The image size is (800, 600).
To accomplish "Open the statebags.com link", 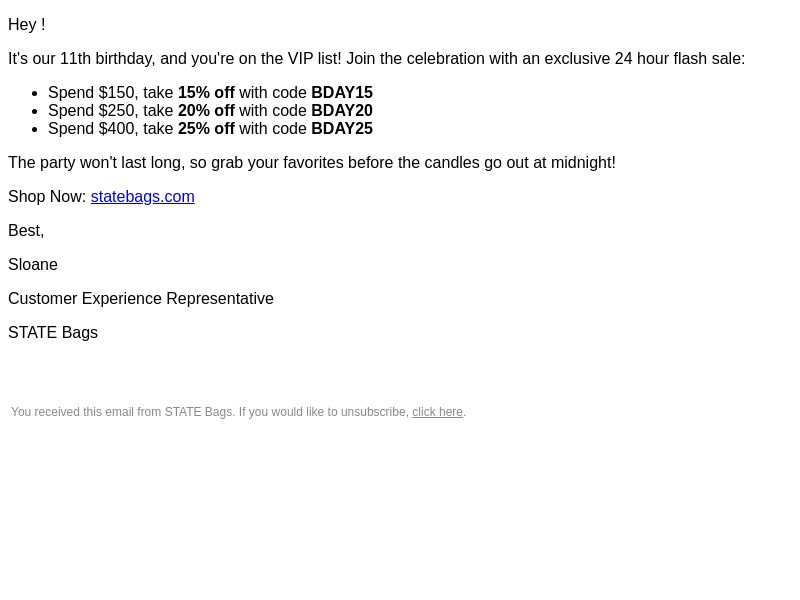I will (x=142, y=196).
